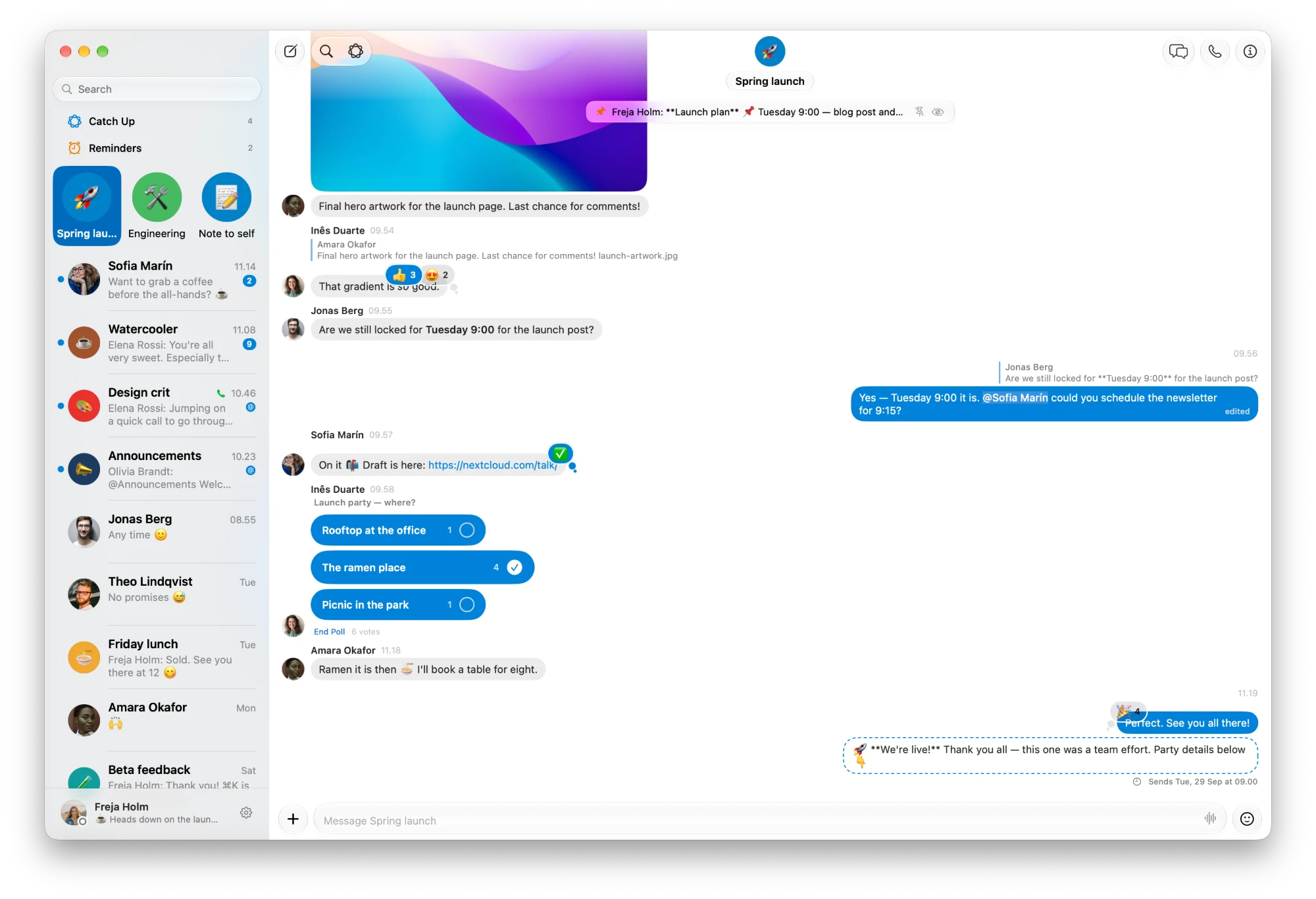Open Catch Up in the sidebar
This screenshot has width=1316, height=899.
157,121
